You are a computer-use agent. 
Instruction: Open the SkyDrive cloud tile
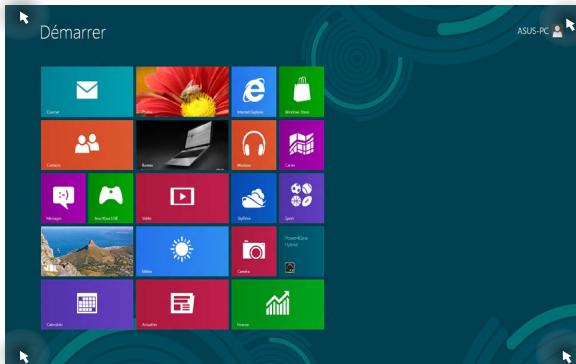(x=254, y=198)
